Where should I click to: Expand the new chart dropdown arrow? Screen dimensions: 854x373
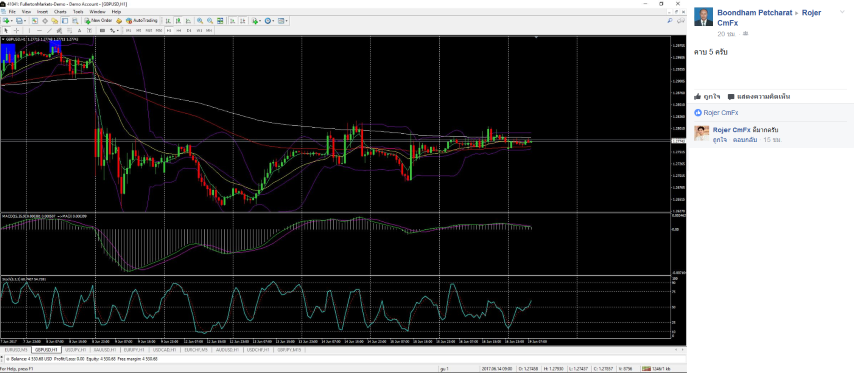click(x=12, y=21)
